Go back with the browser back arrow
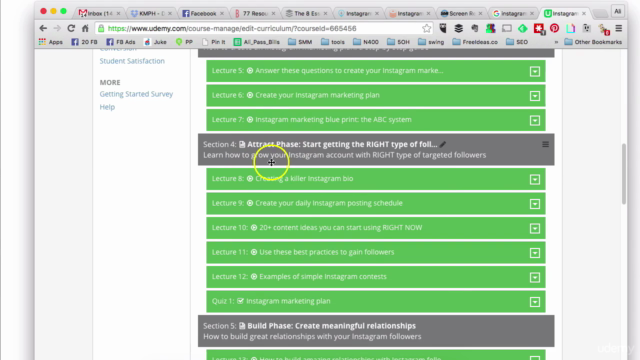This screenshot has width=640, height=360. click(43, 28)
